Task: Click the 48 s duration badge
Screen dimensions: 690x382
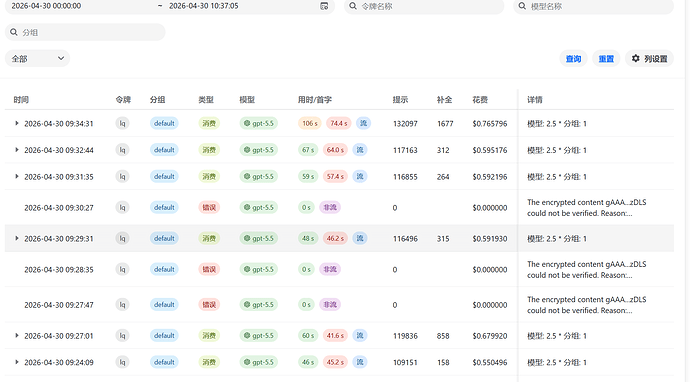Action: pos(308,238)
